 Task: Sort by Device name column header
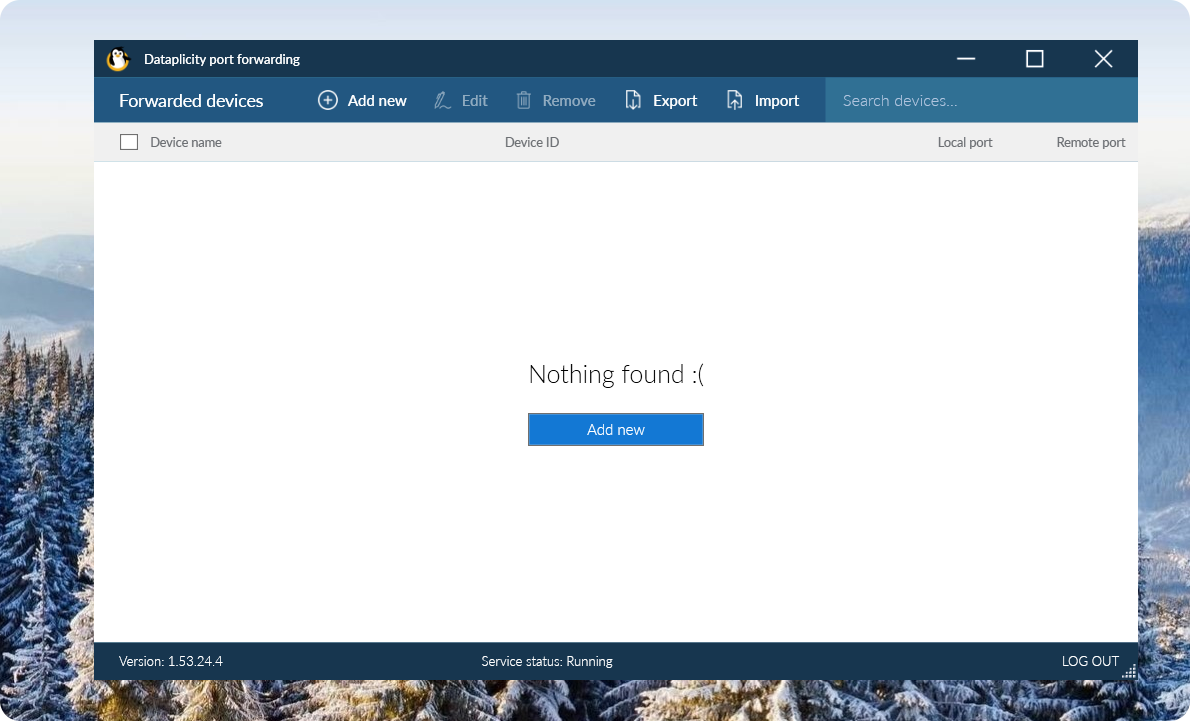coord(186,142)
